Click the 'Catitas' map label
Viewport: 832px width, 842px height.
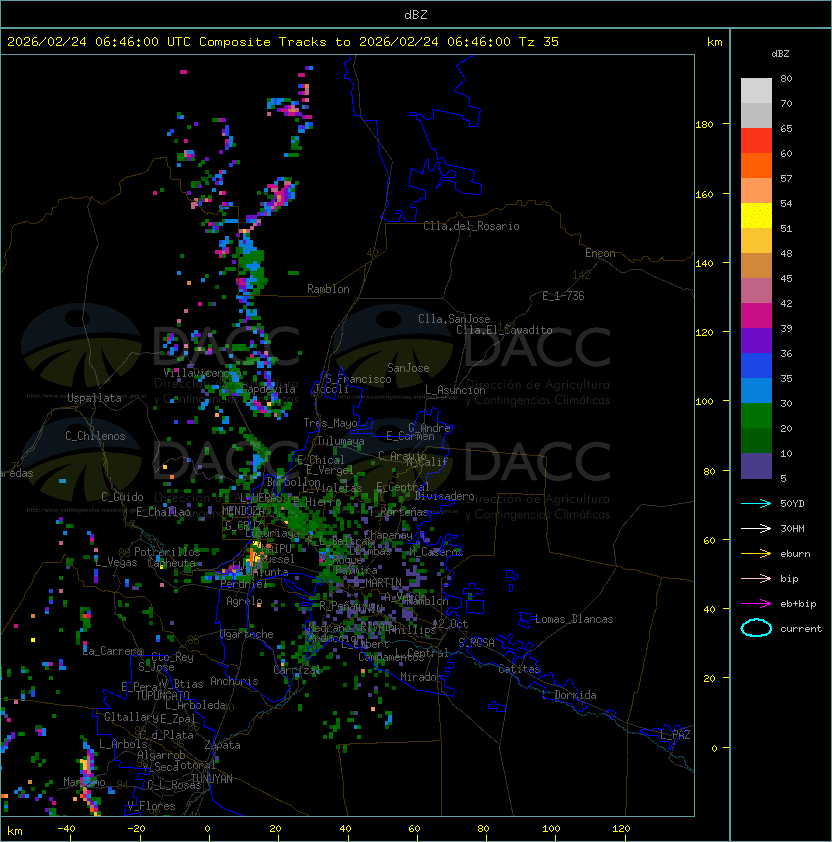pyautogui.click(x=519, y=669)
